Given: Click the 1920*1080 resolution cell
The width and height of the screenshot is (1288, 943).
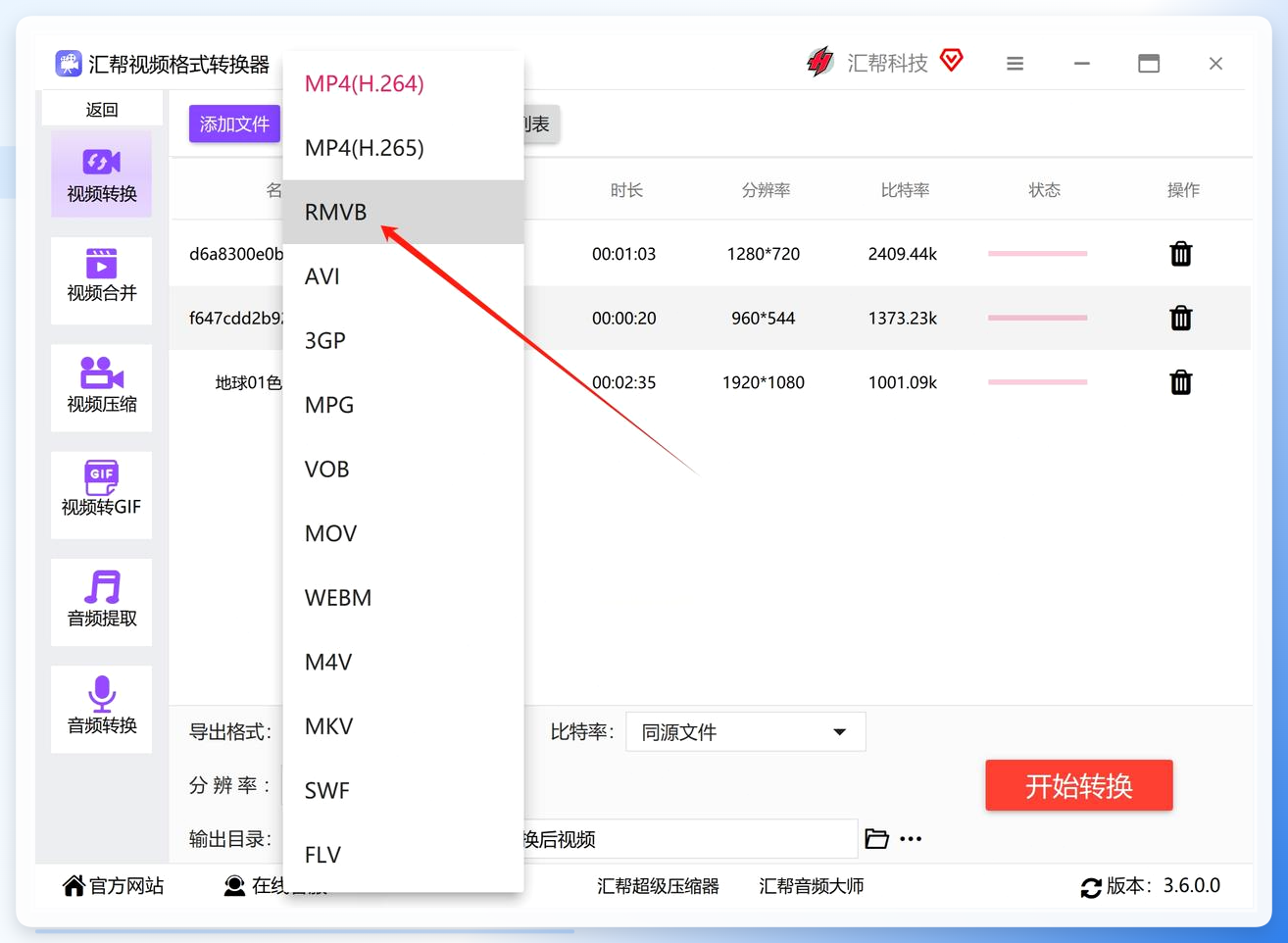Looking at the screenshot, I should [764, 382].
